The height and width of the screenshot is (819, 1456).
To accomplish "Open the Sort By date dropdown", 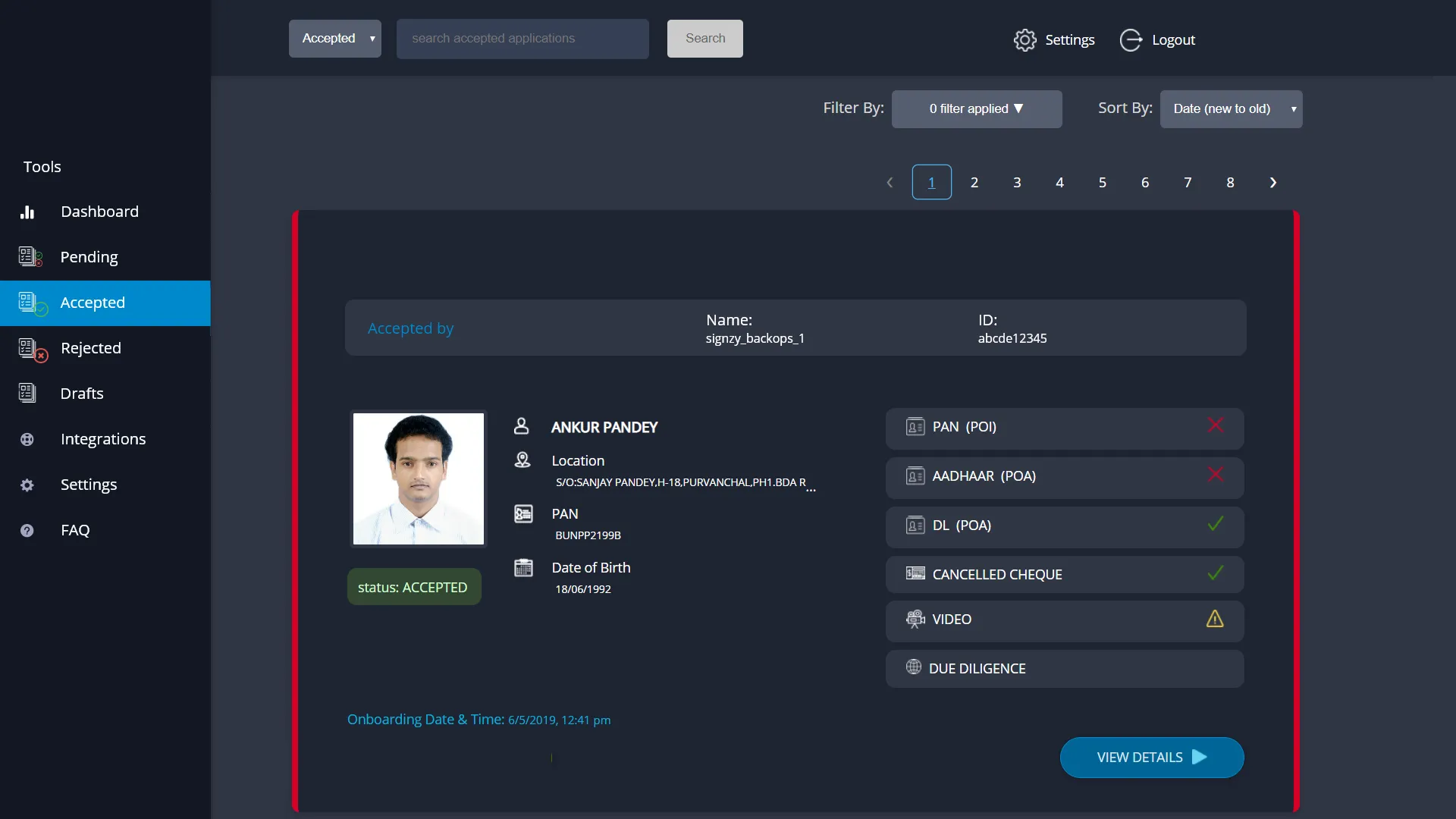I will pyautogui.click(x=1230, y=109).
